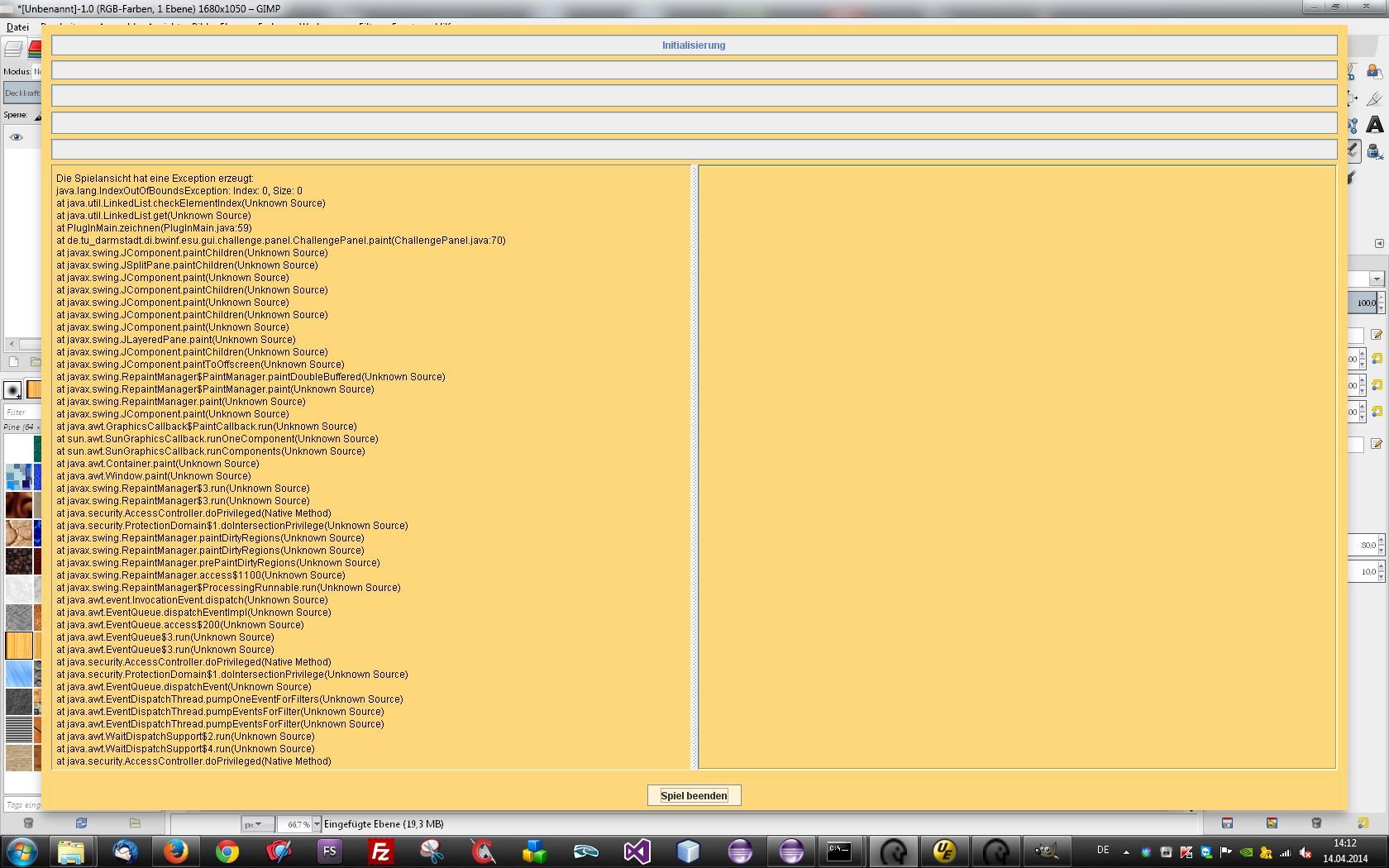
Task: Delete tool preset trash icon at bottom right
Action: tap(1316, 823)
